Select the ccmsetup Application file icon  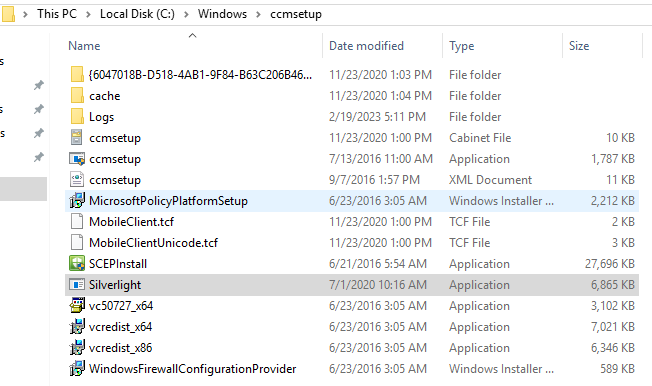pos(77,158)
